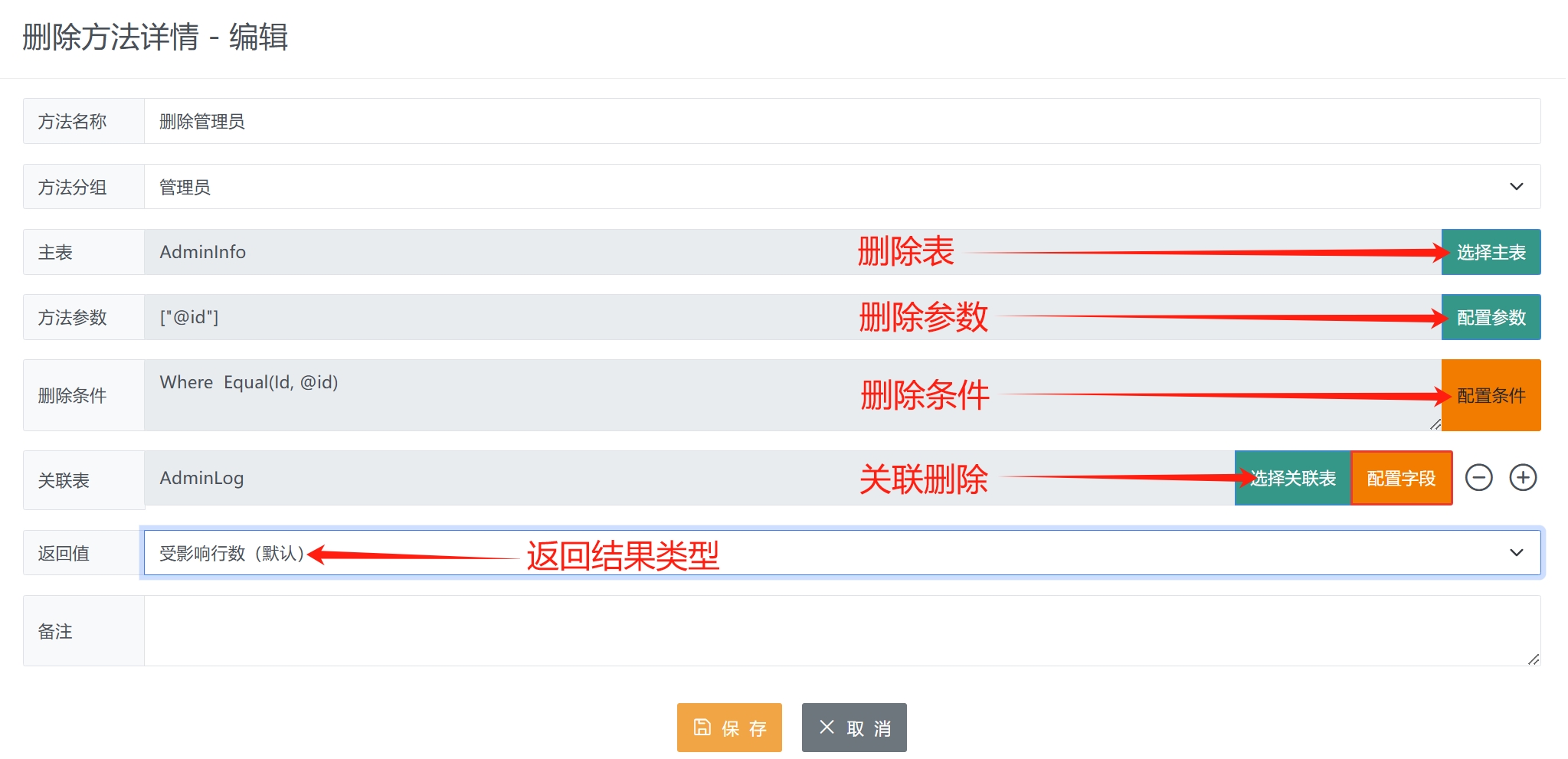This screenshot has height=759, width=1568.
Task: Click the X icon on 取消 button
Action: 827,727
